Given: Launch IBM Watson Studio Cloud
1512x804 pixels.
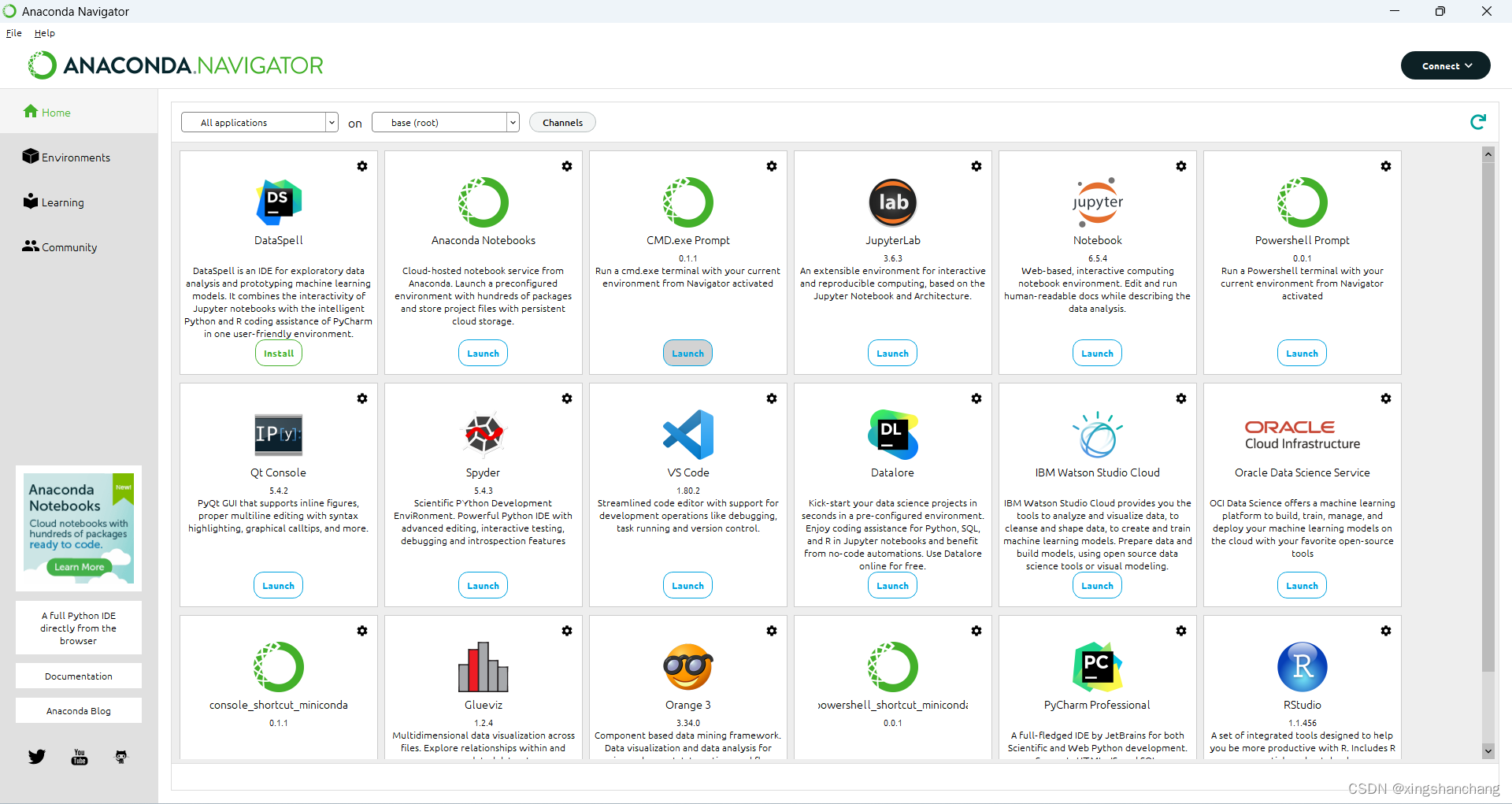Looking at the screenshot, I should pos(1098,586).
